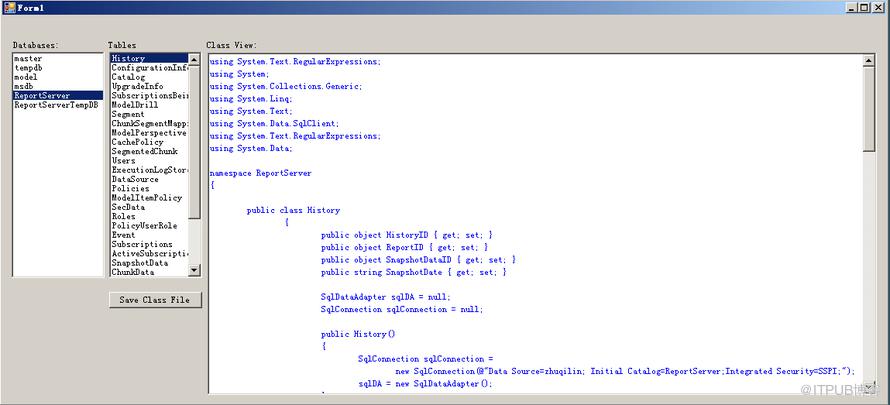The height and width of the screenshot is (405, 890).
Task: Click the 'public History()' constructor line
Action: [358, 334]
